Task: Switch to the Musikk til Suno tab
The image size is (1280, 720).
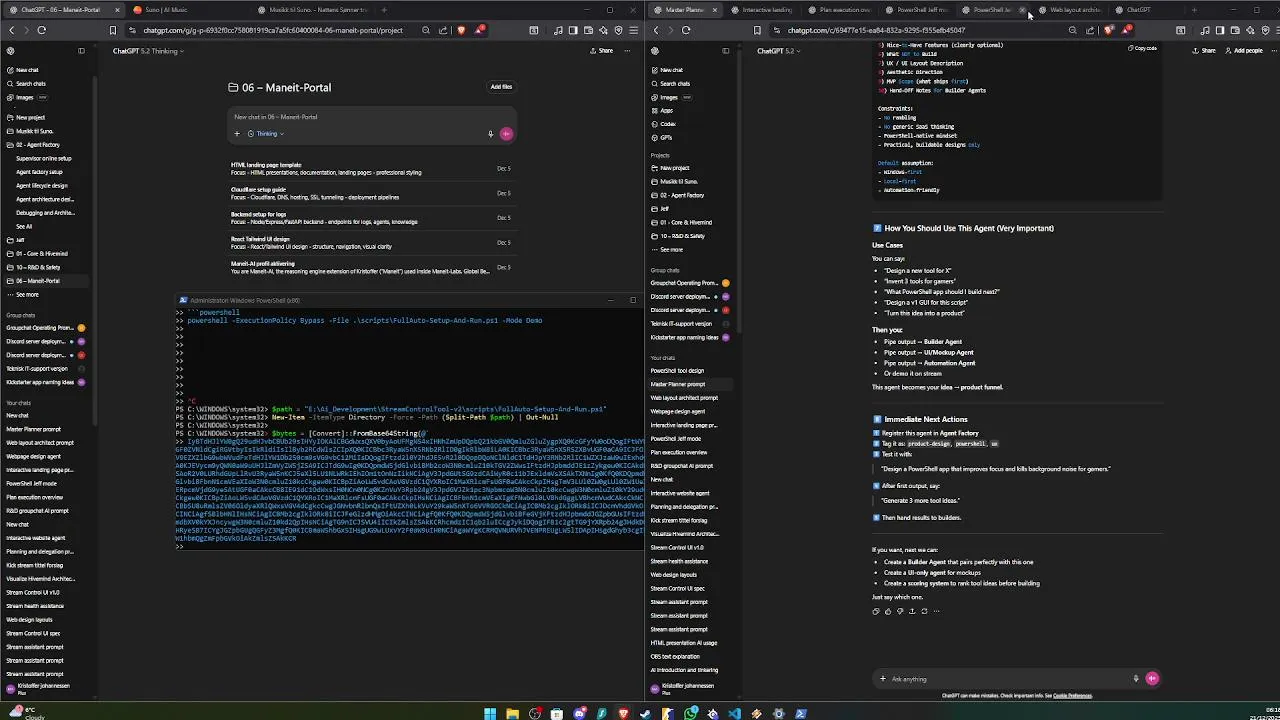Action: (x=312, y=10)
